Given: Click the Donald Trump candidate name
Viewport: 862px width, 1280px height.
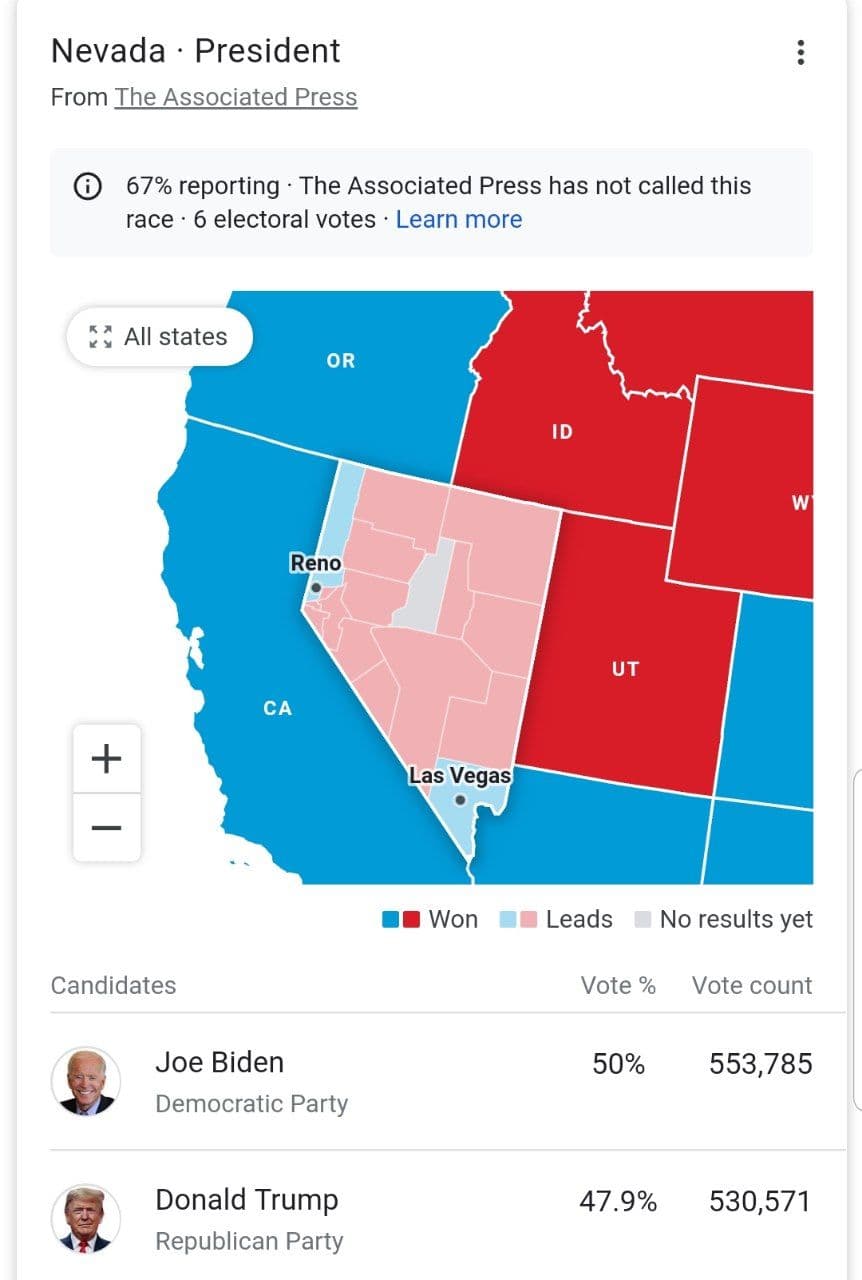Looking at the screenshot, I should pyautogui.click(x=247, y=1199).
